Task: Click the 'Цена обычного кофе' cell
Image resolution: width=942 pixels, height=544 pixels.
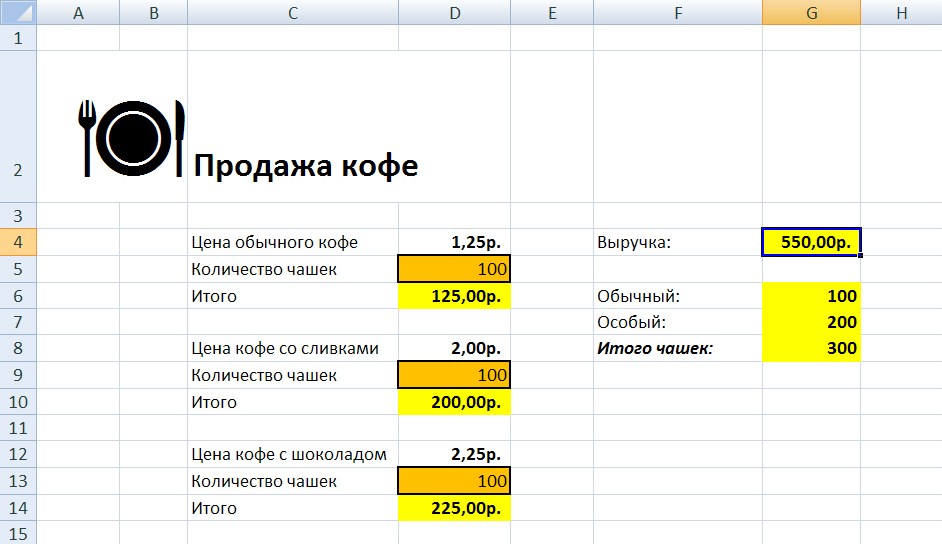Action: click(x=293, y=242)
